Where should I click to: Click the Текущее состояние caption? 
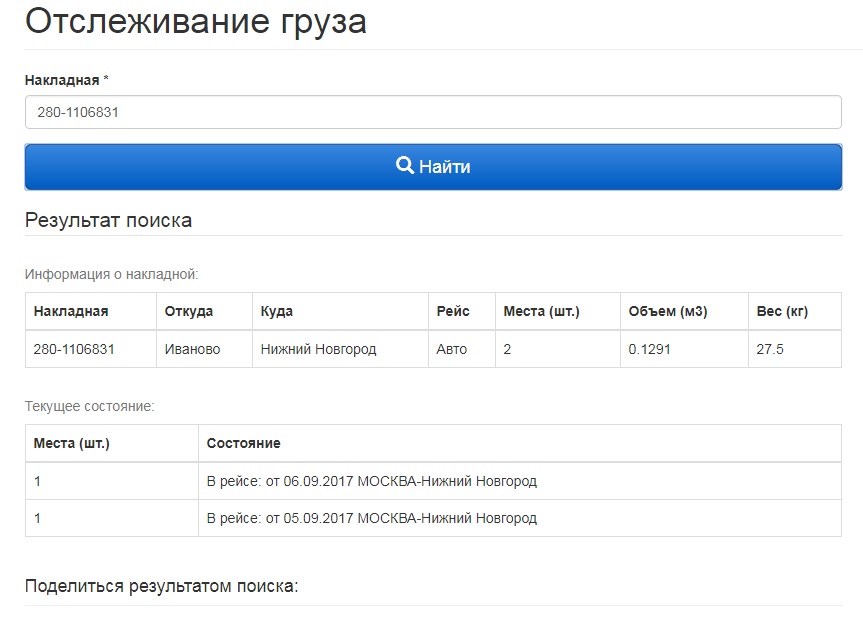coord(90,406)
